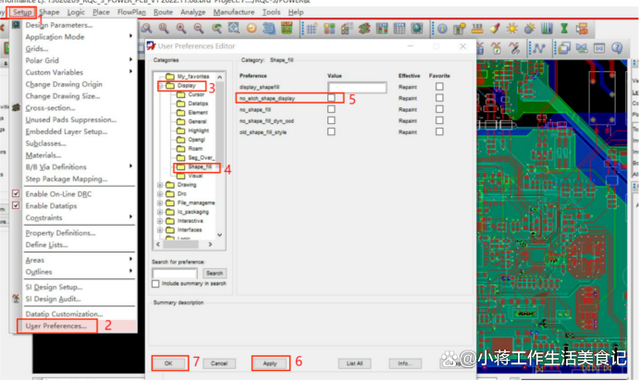The image size is (640, 381).
Task: Enable the no_etch_shape_display checkbox
Action: (331, 98)
